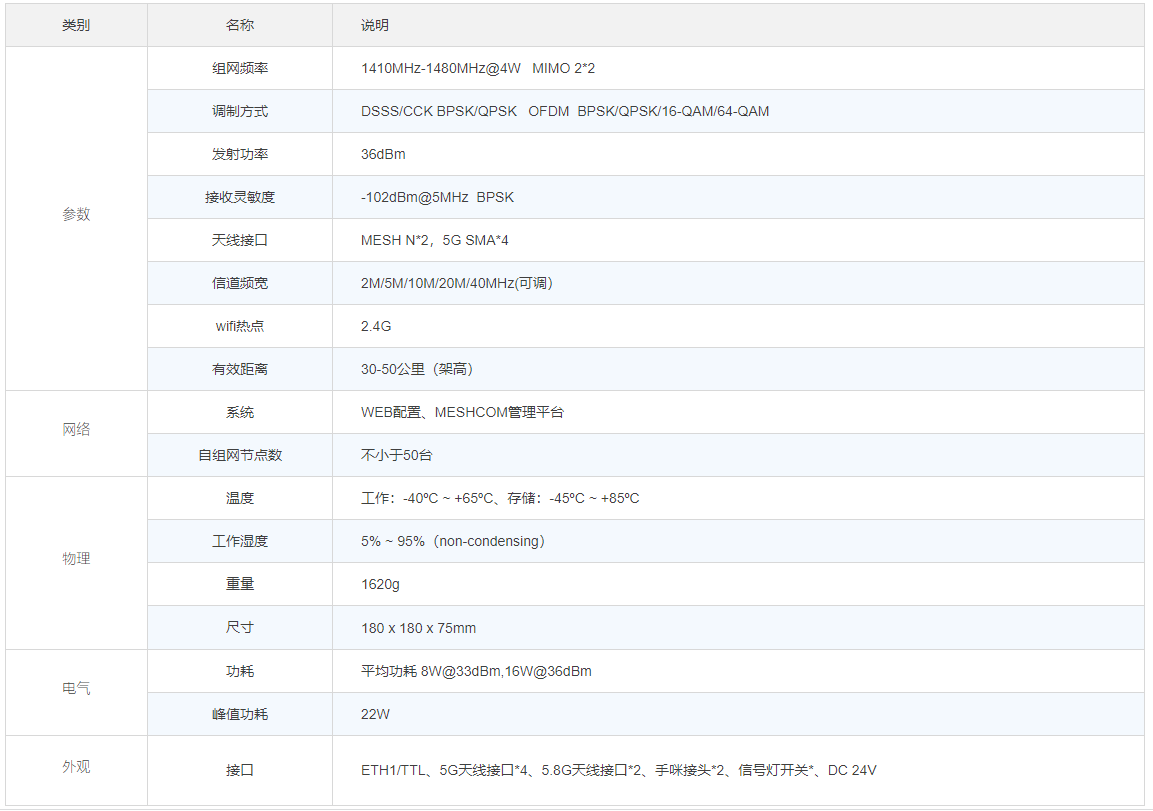Select the 电气 category cell

point(76,689)
